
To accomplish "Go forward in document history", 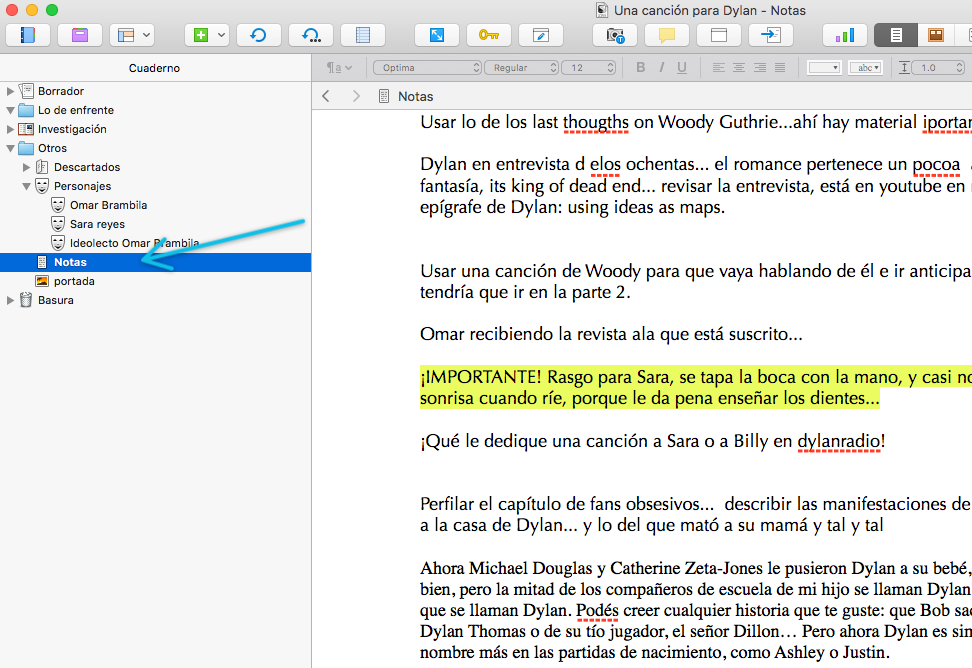I will coord(356,96).
